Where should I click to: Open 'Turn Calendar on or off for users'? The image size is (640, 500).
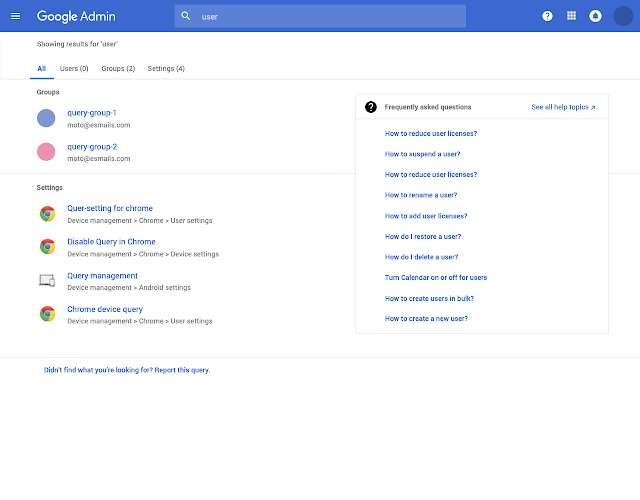click(436, 277)
